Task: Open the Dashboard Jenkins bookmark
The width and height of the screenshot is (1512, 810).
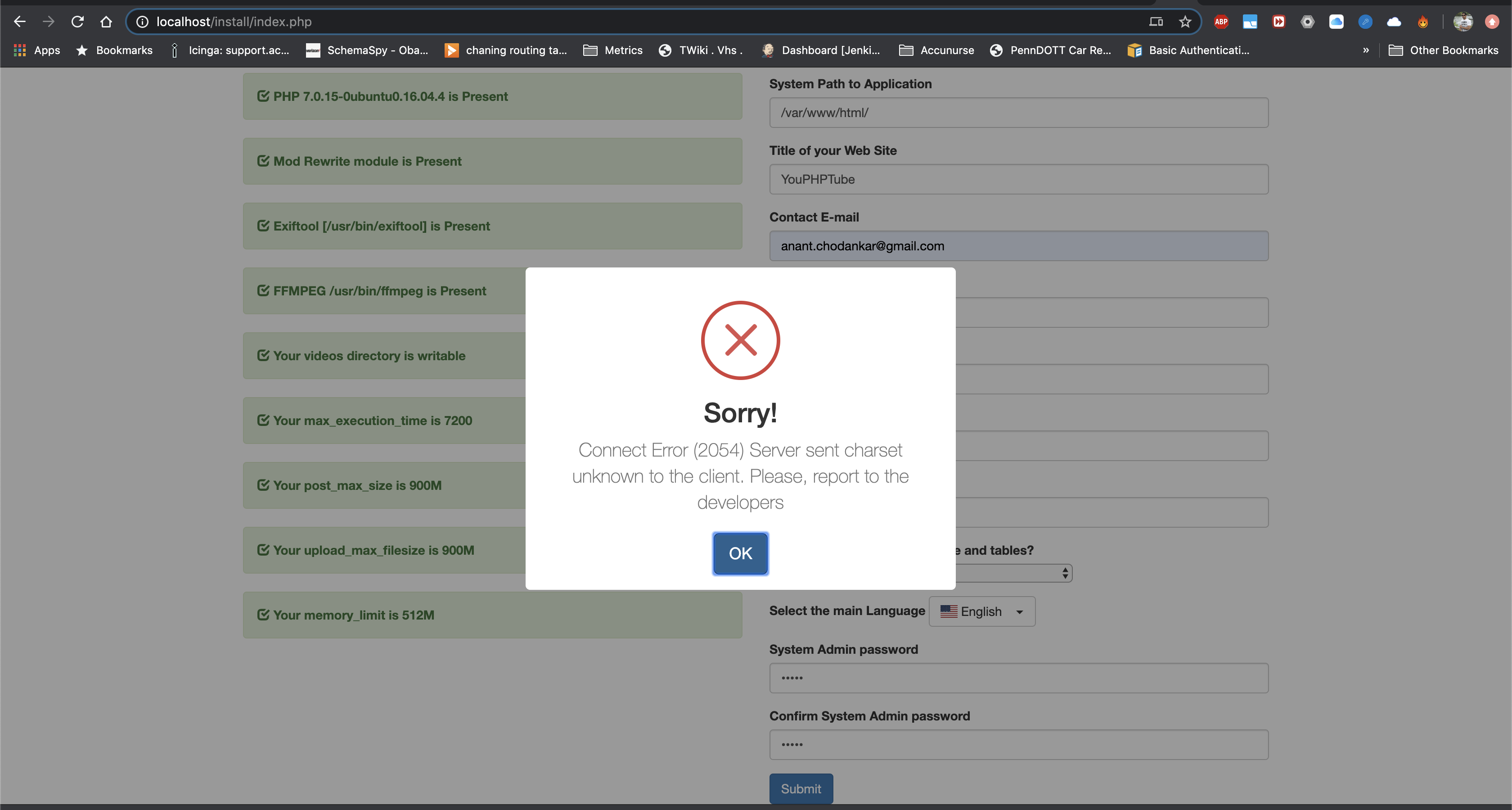Action: click(820, 50)
